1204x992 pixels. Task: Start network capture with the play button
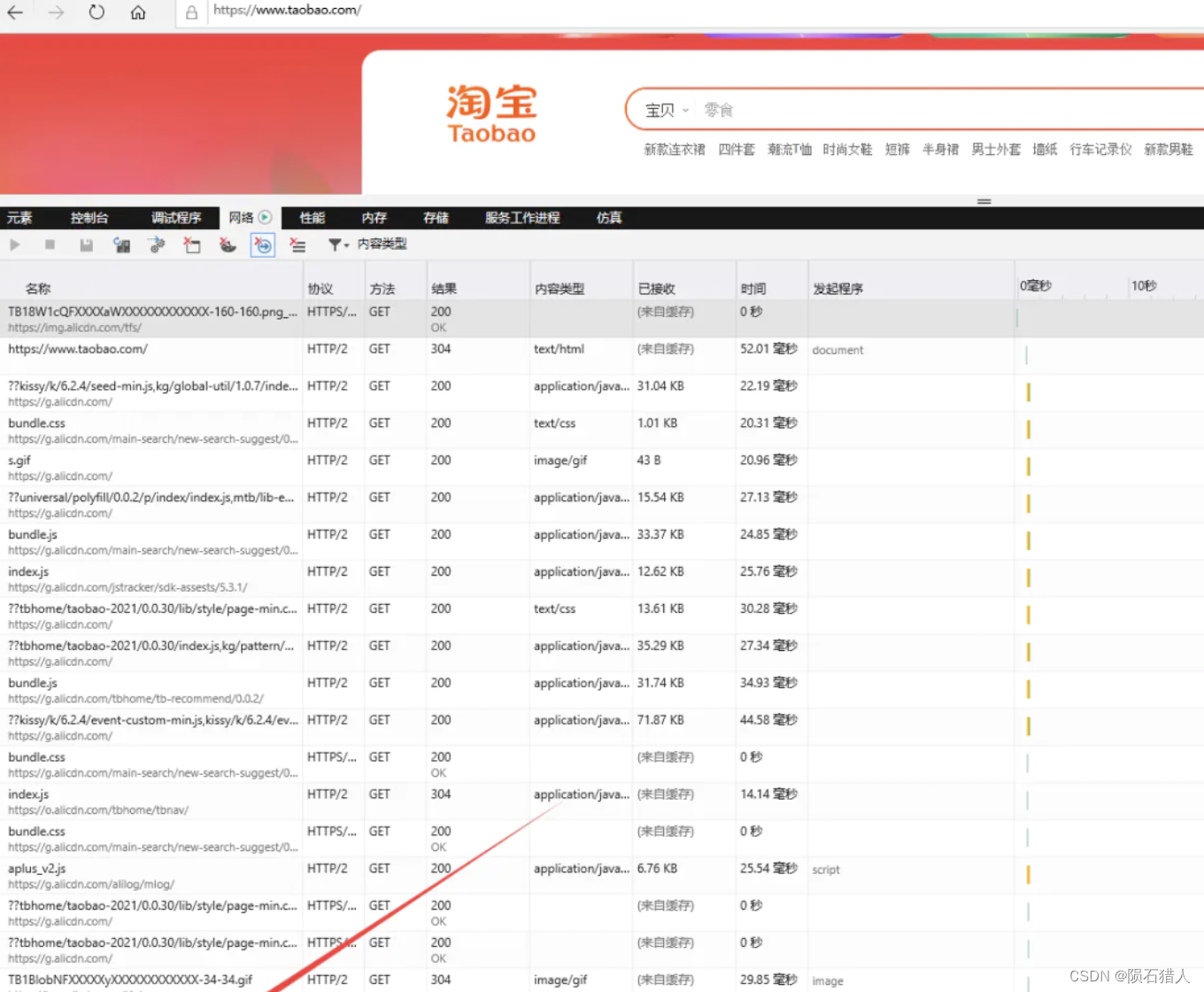[15, 245]
